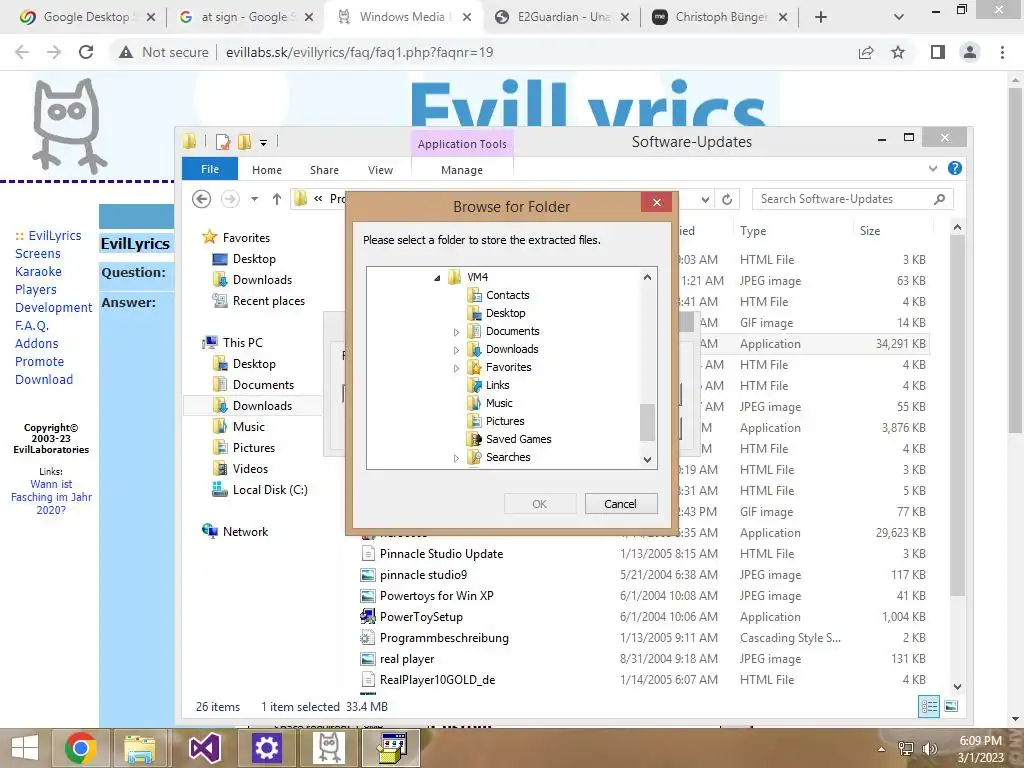Click OK in Browse for Folder
1024x768 pixels.
539,504
